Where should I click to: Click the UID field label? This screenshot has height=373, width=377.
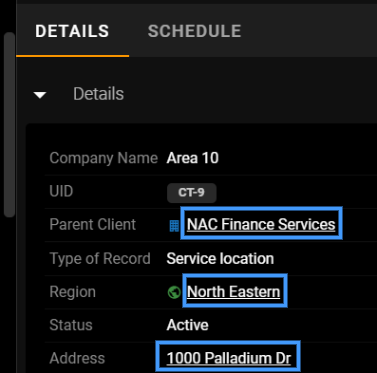coord(61,191)
